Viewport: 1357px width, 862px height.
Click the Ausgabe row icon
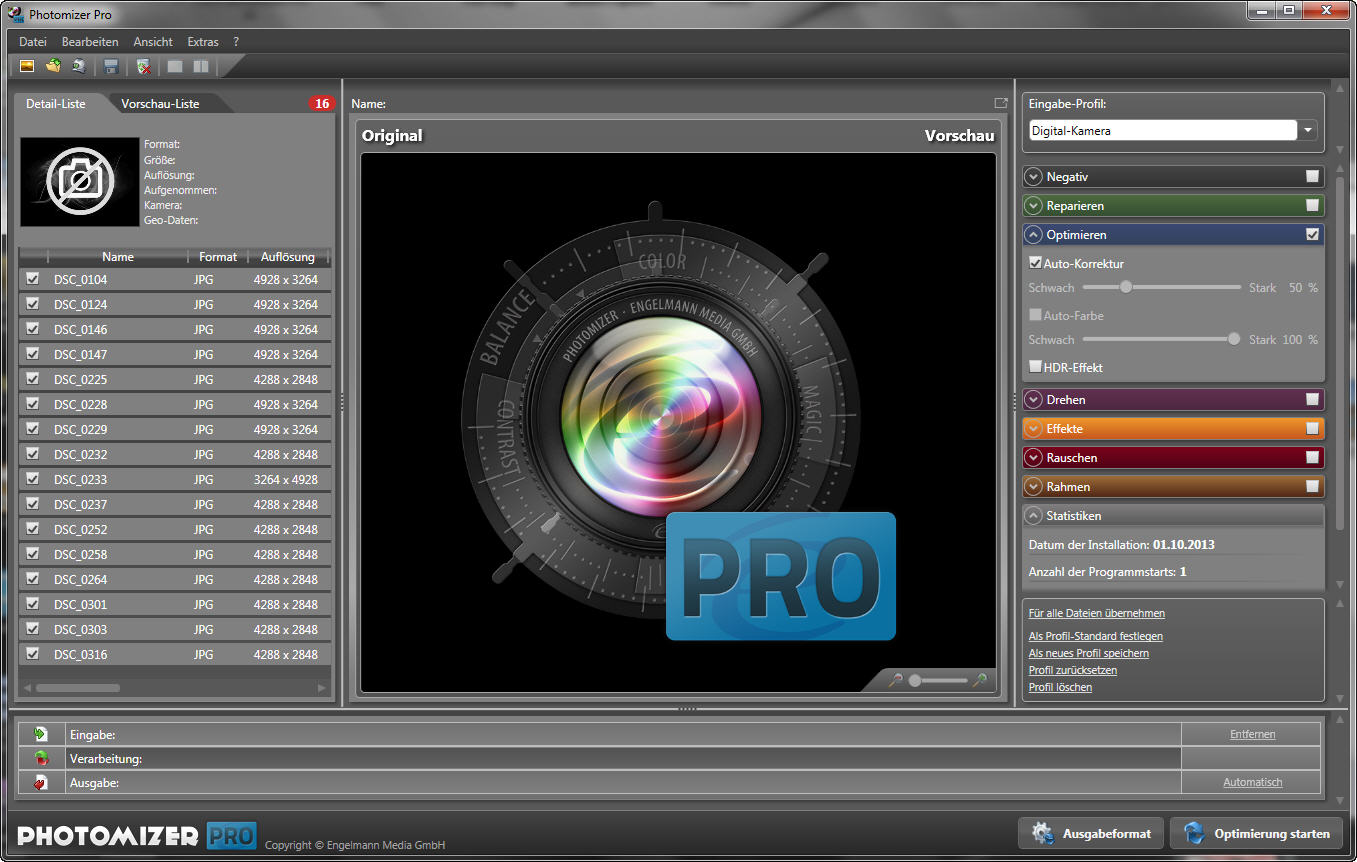click(x=41, y=783)
